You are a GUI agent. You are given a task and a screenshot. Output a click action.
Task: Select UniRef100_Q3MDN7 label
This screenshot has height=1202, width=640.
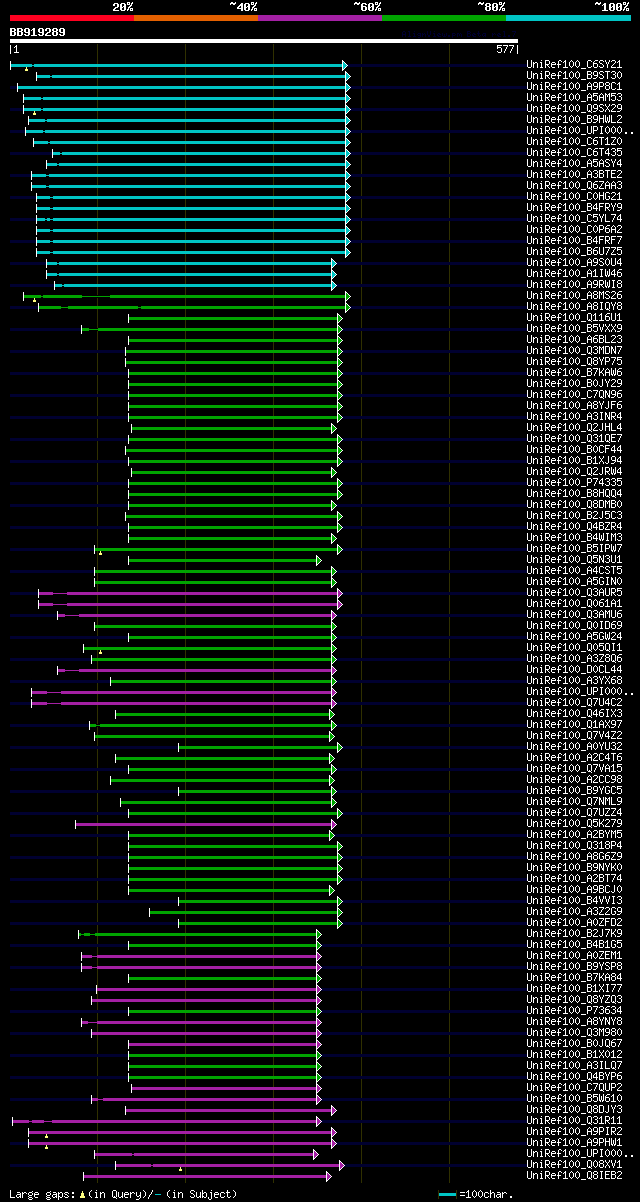[x=576, y=350]
